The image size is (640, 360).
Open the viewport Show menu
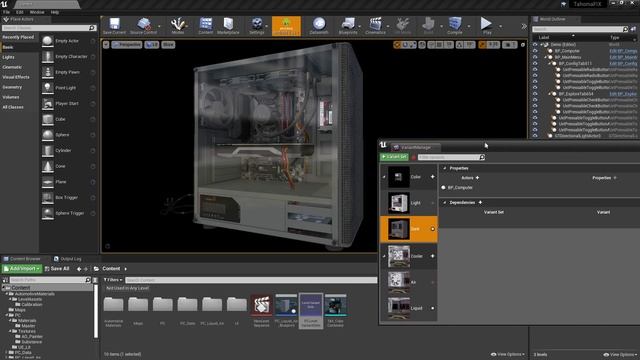(x=168, y=44)
